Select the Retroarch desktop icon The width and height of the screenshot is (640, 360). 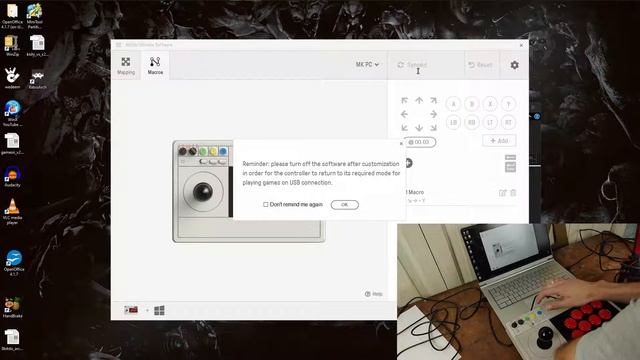click(37, 79)
